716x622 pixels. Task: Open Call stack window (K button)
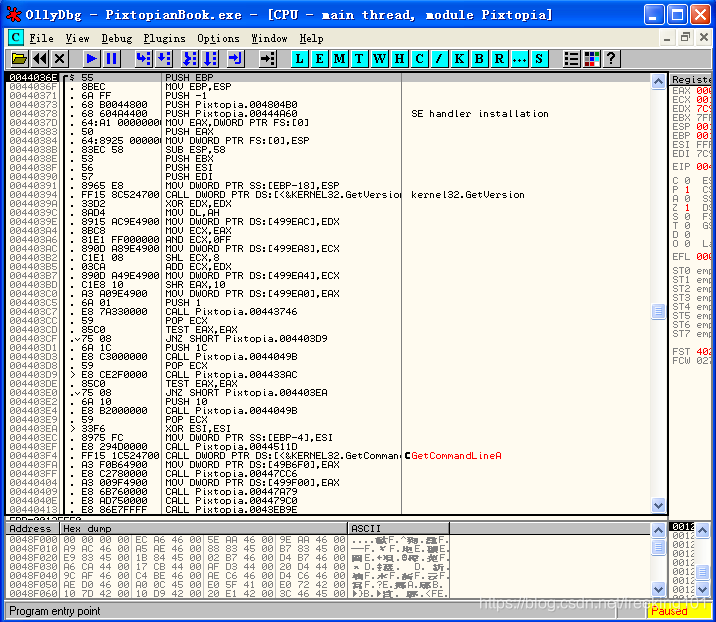(459, 58)
